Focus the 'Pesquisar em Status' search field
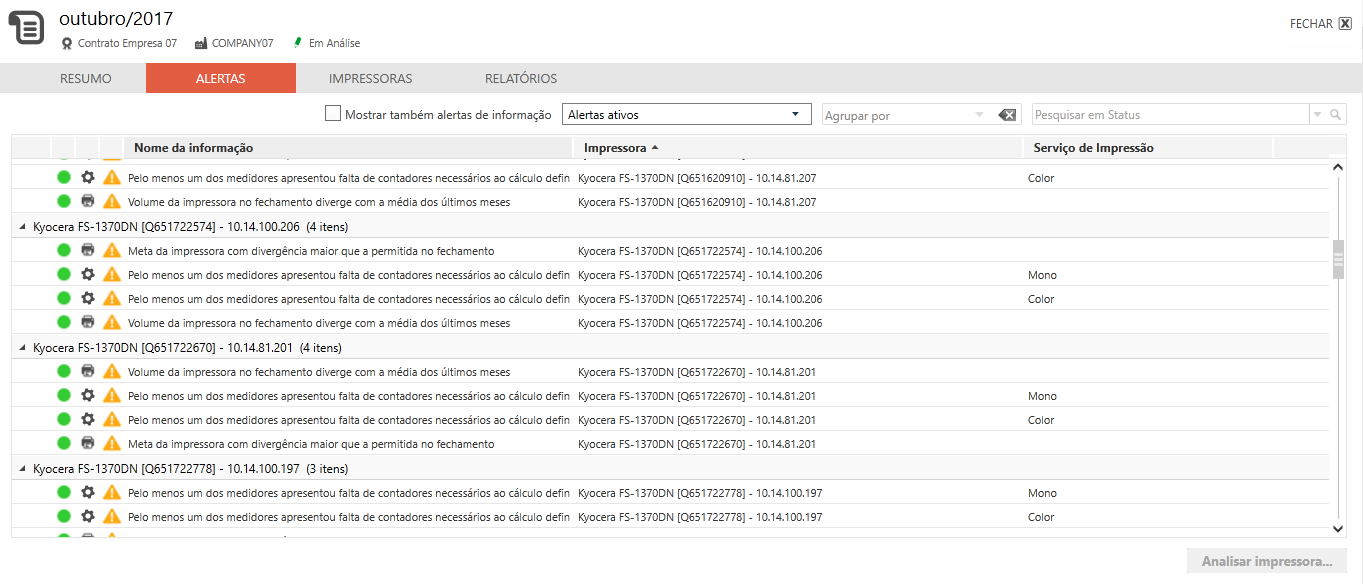 (x=1169, y=115)
